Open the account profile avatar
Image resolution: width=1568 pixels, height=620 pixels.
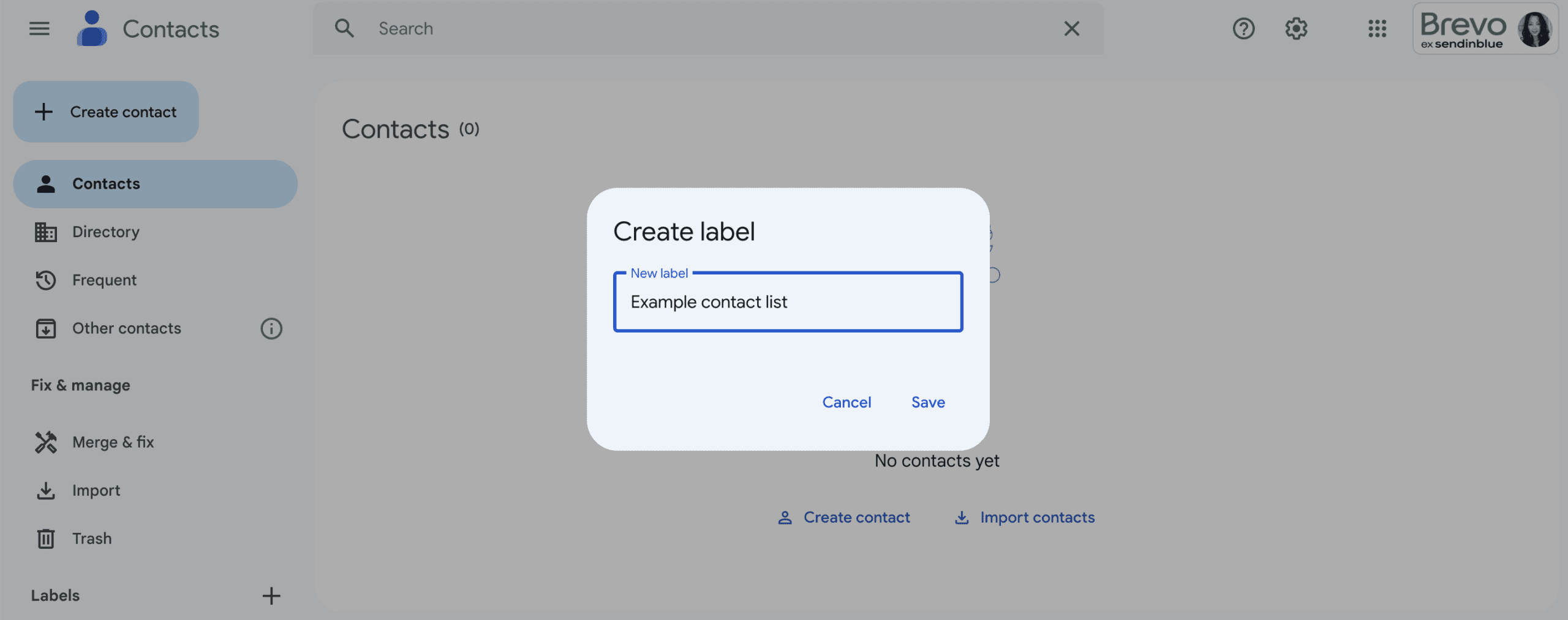(1534, 29)
